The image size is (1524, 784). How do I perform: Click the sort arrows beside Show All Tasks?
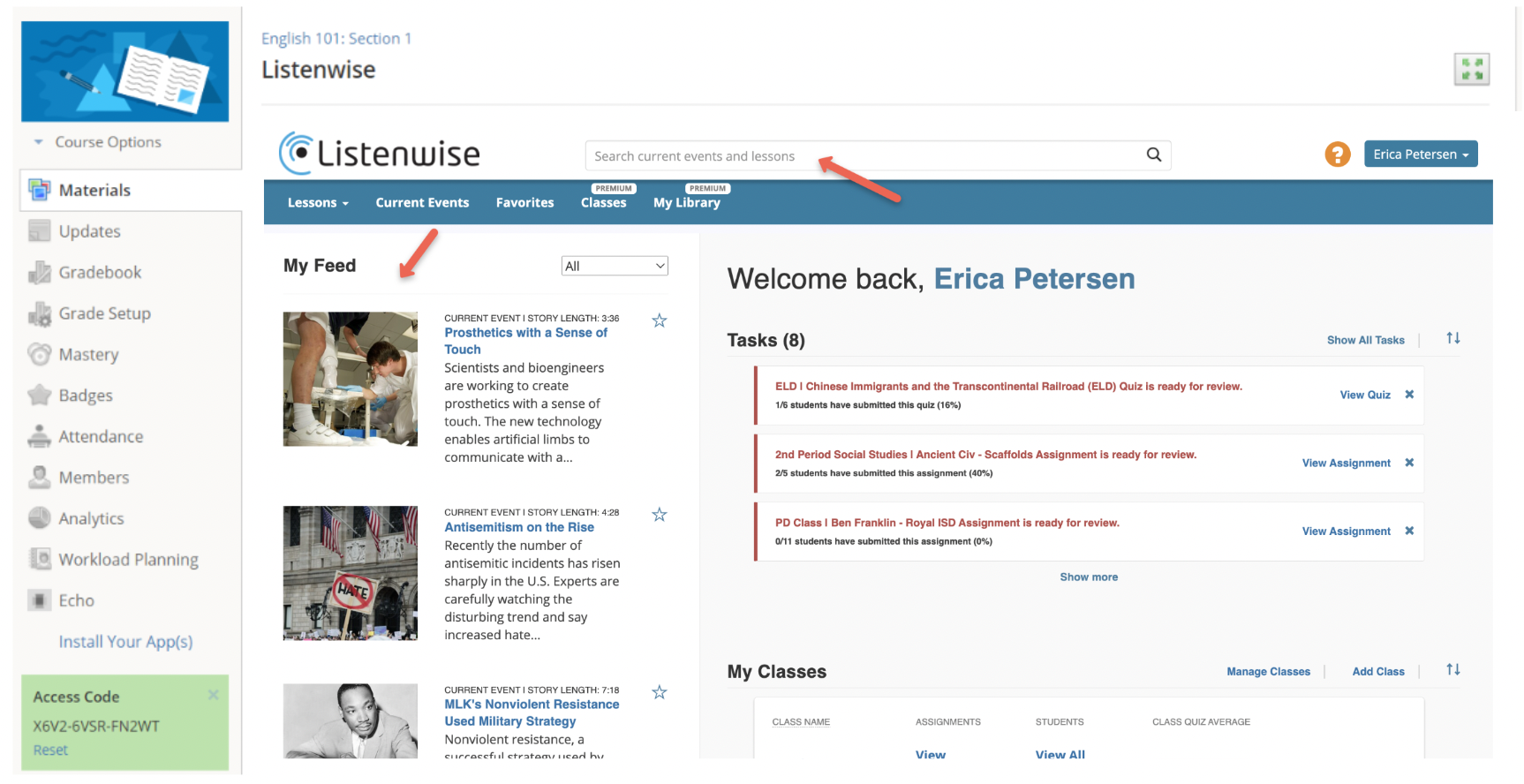pyautogui.click(x=1452, y=339)
